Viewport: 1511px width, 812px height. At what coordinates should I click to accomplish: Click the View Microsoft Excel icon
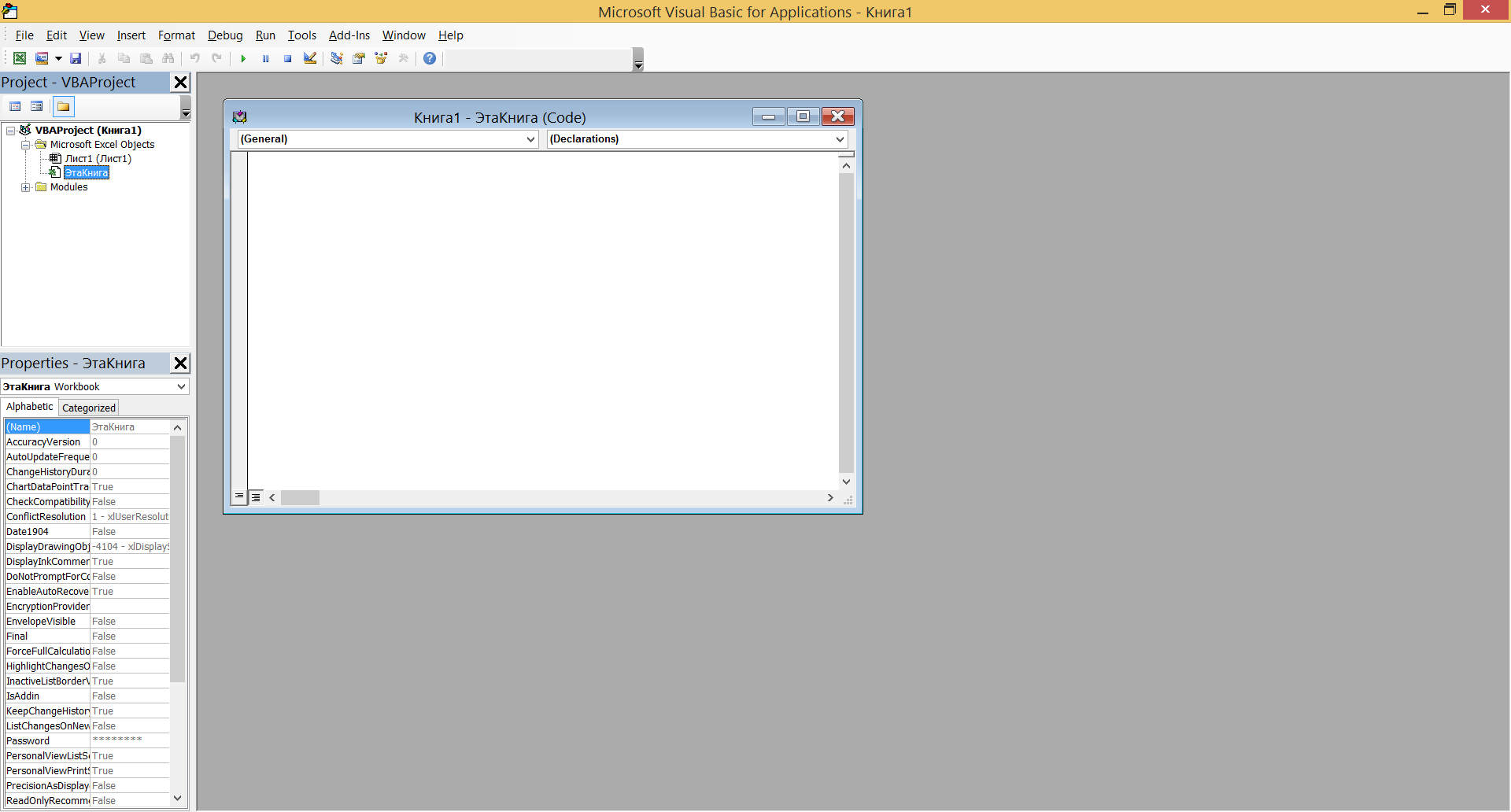pos(20,58)
